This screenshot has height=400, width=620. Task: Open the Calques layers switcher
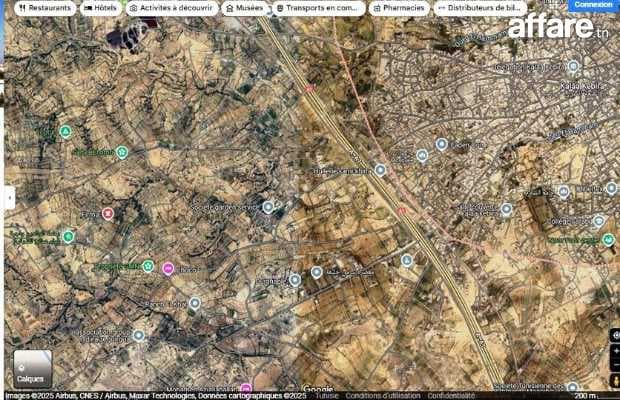32,368
